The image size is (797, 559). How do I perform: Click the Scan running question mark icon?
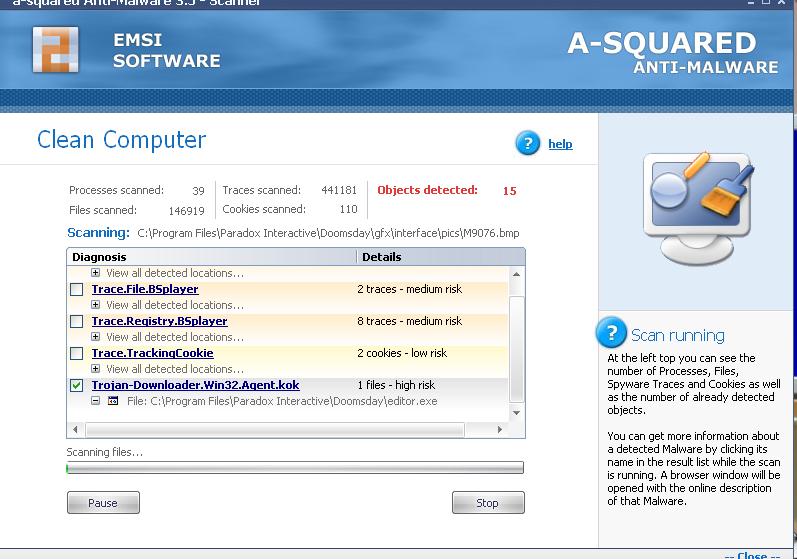coord(611,333)
